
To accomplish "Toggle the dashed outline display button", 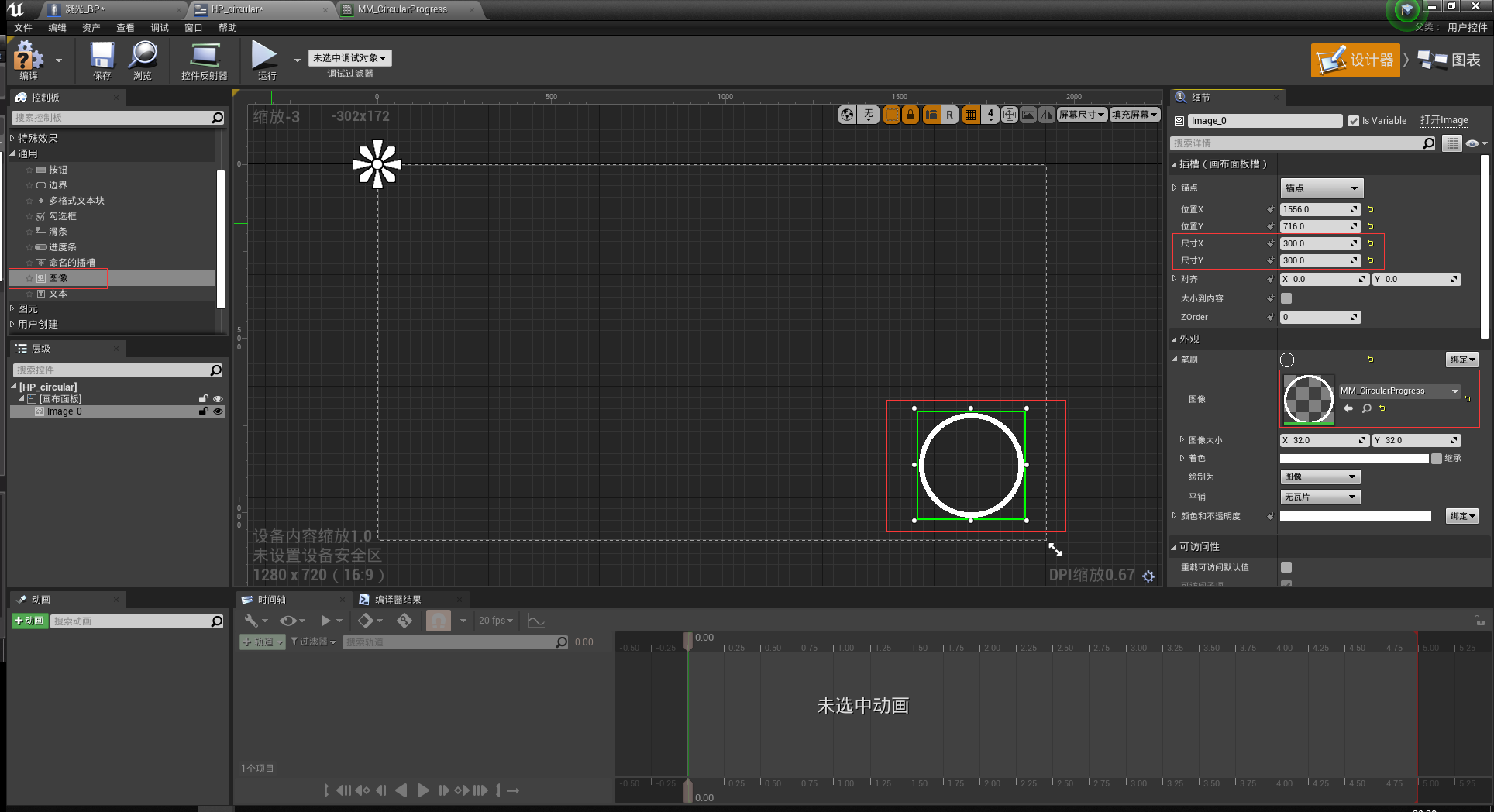I will pyautogui.click(x=892, y=115).
